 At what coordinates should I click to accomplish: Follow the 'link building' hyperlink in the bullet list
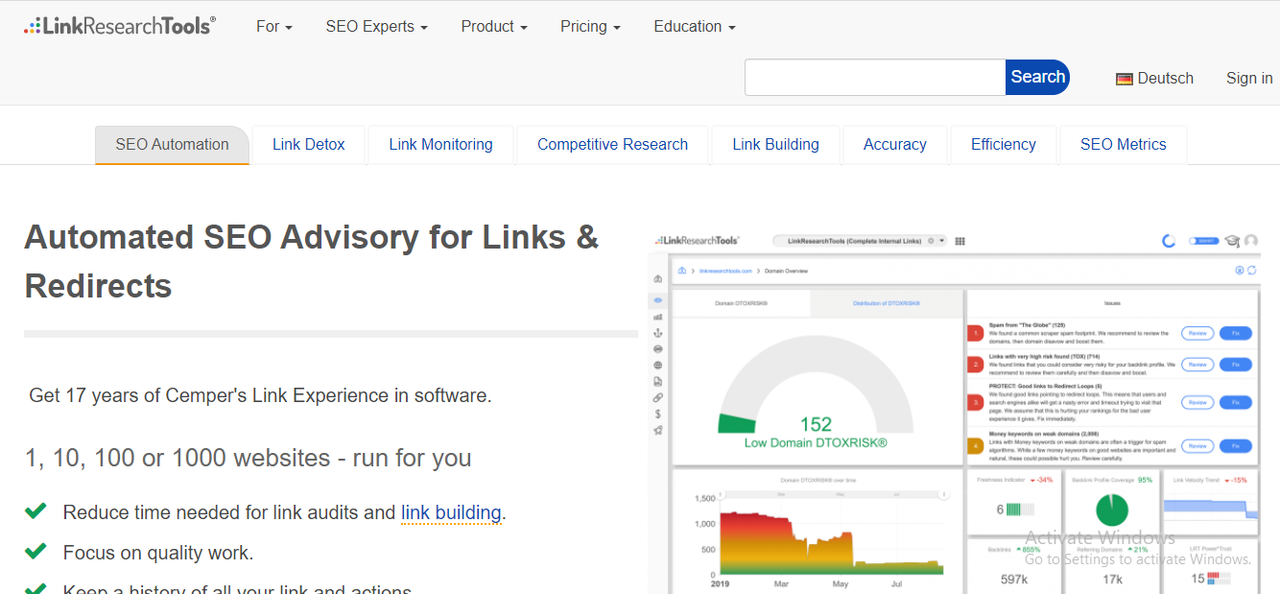click(451, 513)
